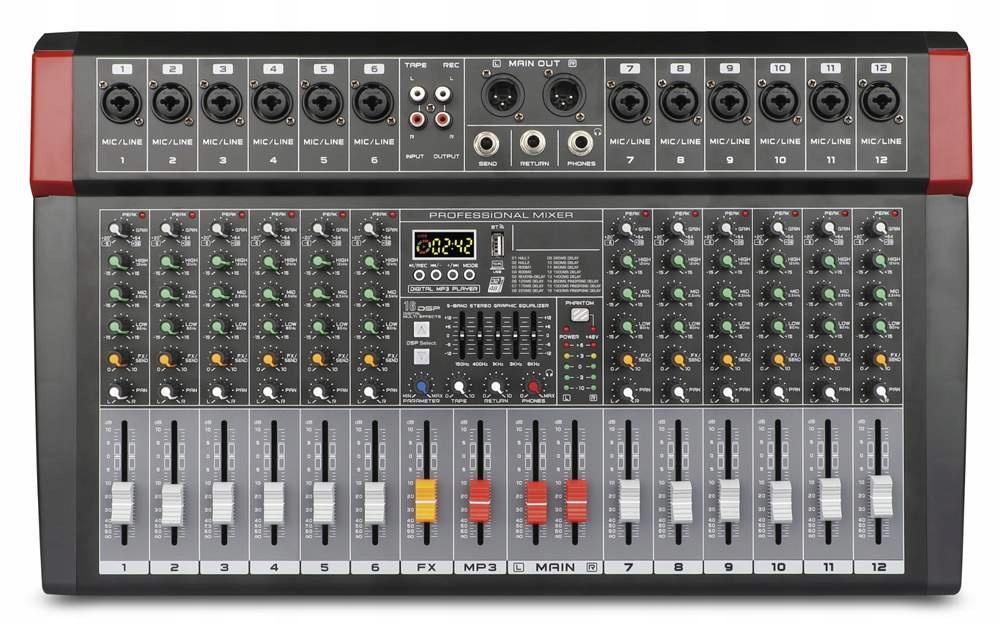This screenshot has height=624, width=1000.
Task: Move the 1kHz graphic equalizer slider
Action: [x=496, y=335]
